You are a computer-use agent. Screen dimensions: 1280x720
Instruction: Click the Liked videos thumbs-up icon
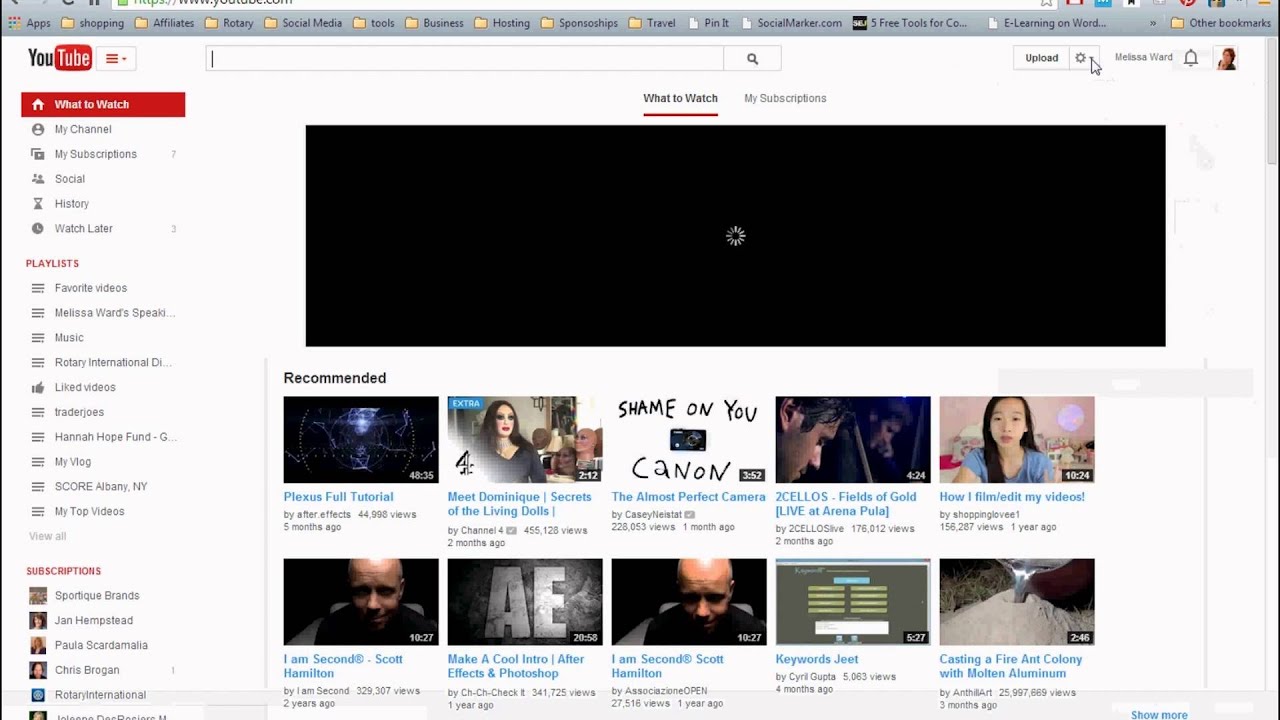[x=38, y=387]
